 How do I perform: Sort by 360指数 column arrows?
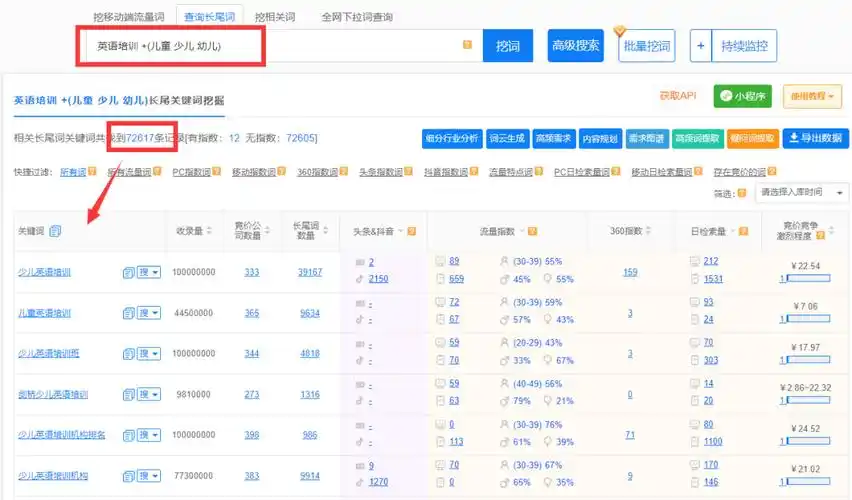pyautogui.click(x=648, y=231)
